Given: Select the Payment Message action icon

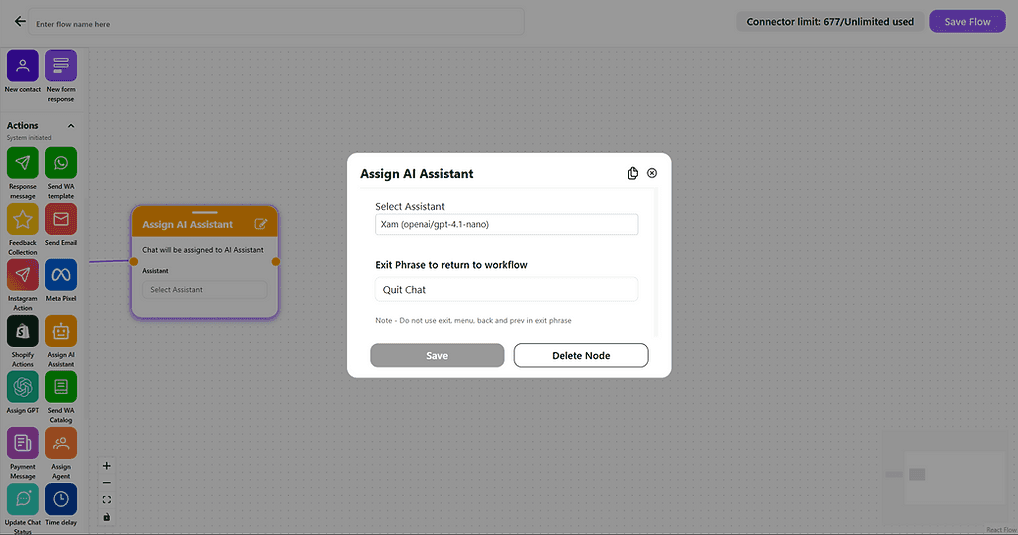Looking at the screenshot, I should point(23,443).
